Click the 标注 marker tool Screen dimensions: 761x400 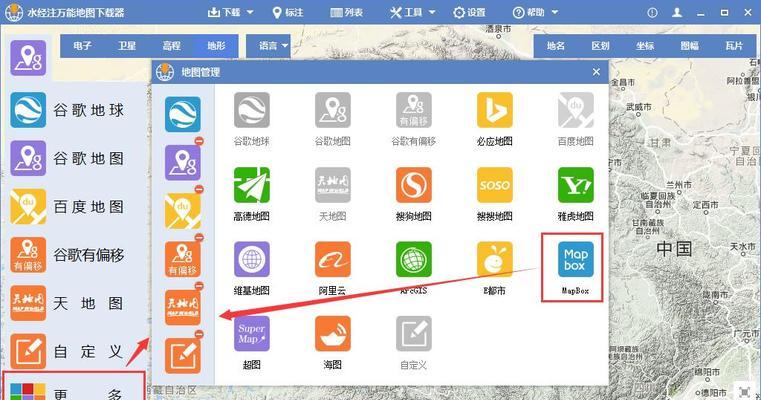click(287, 13)
